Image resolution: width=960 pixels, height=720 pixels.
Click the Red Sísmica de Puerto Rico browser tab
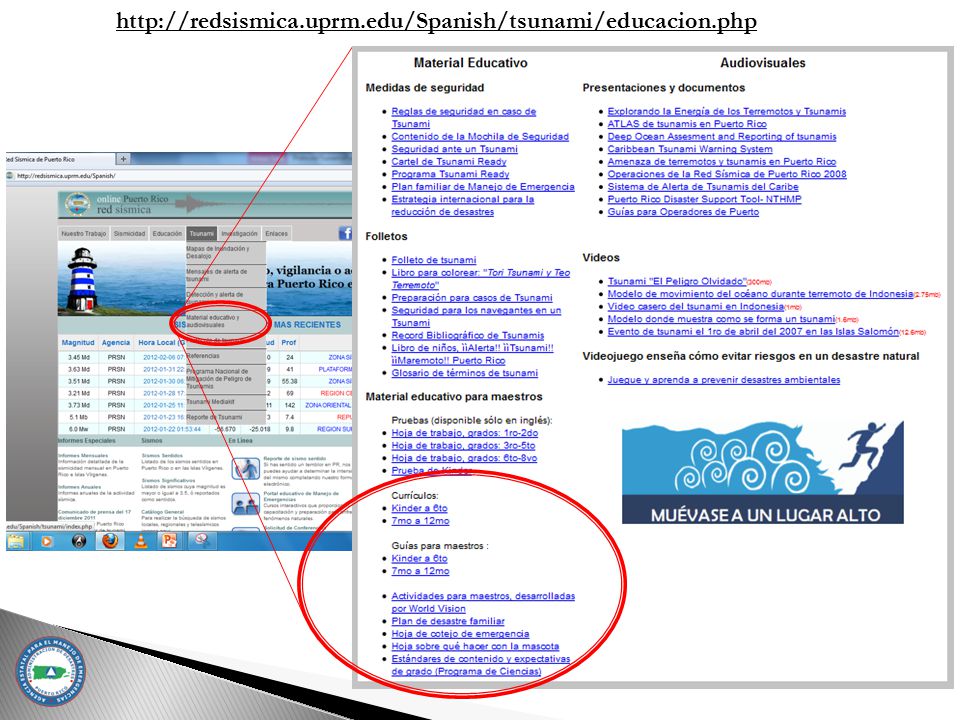58,159
